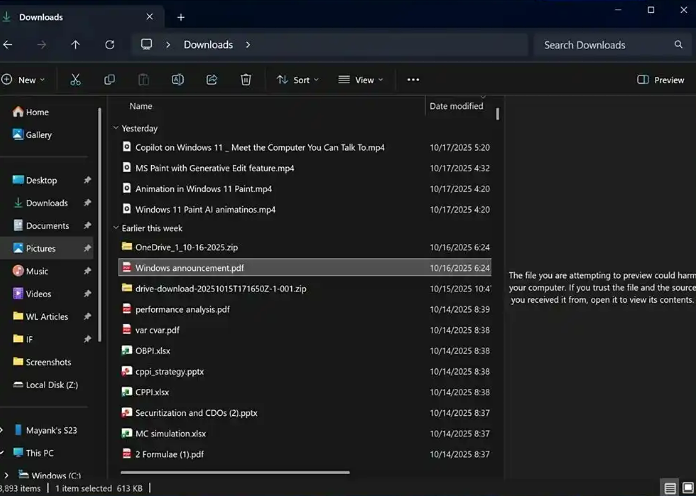
Task: Open the View dropdown menu
Action: coord(360,80)
